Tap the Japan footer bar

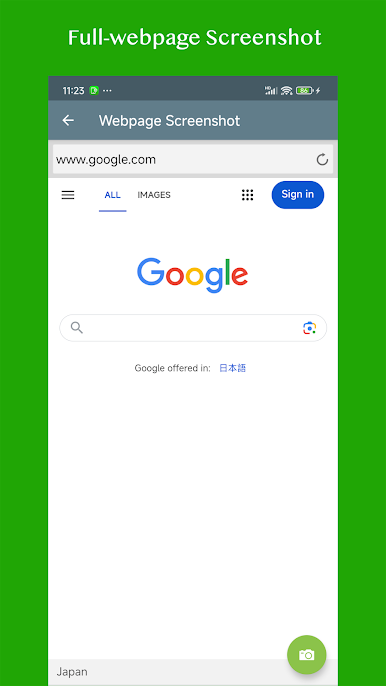(x=193, y=672)
